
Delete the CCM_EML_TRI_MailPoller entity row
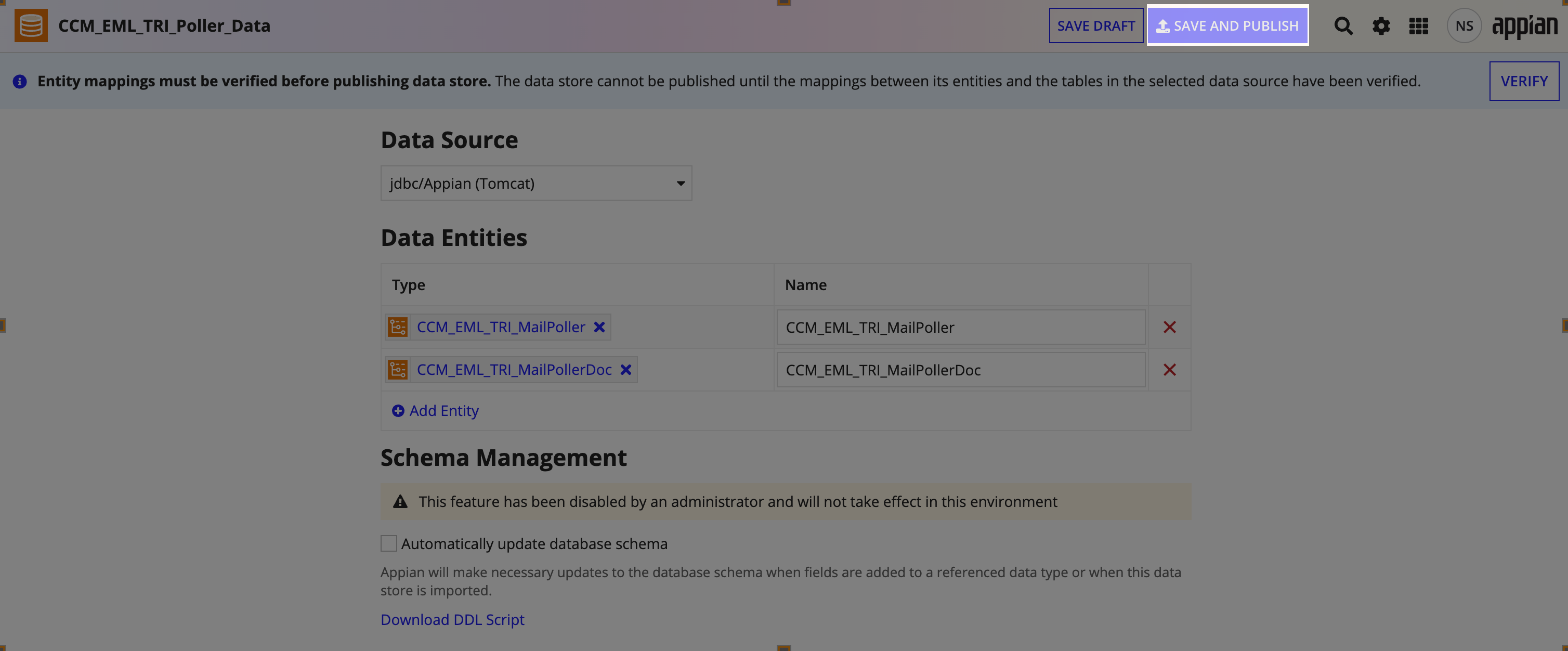[x=1169, y=327]
